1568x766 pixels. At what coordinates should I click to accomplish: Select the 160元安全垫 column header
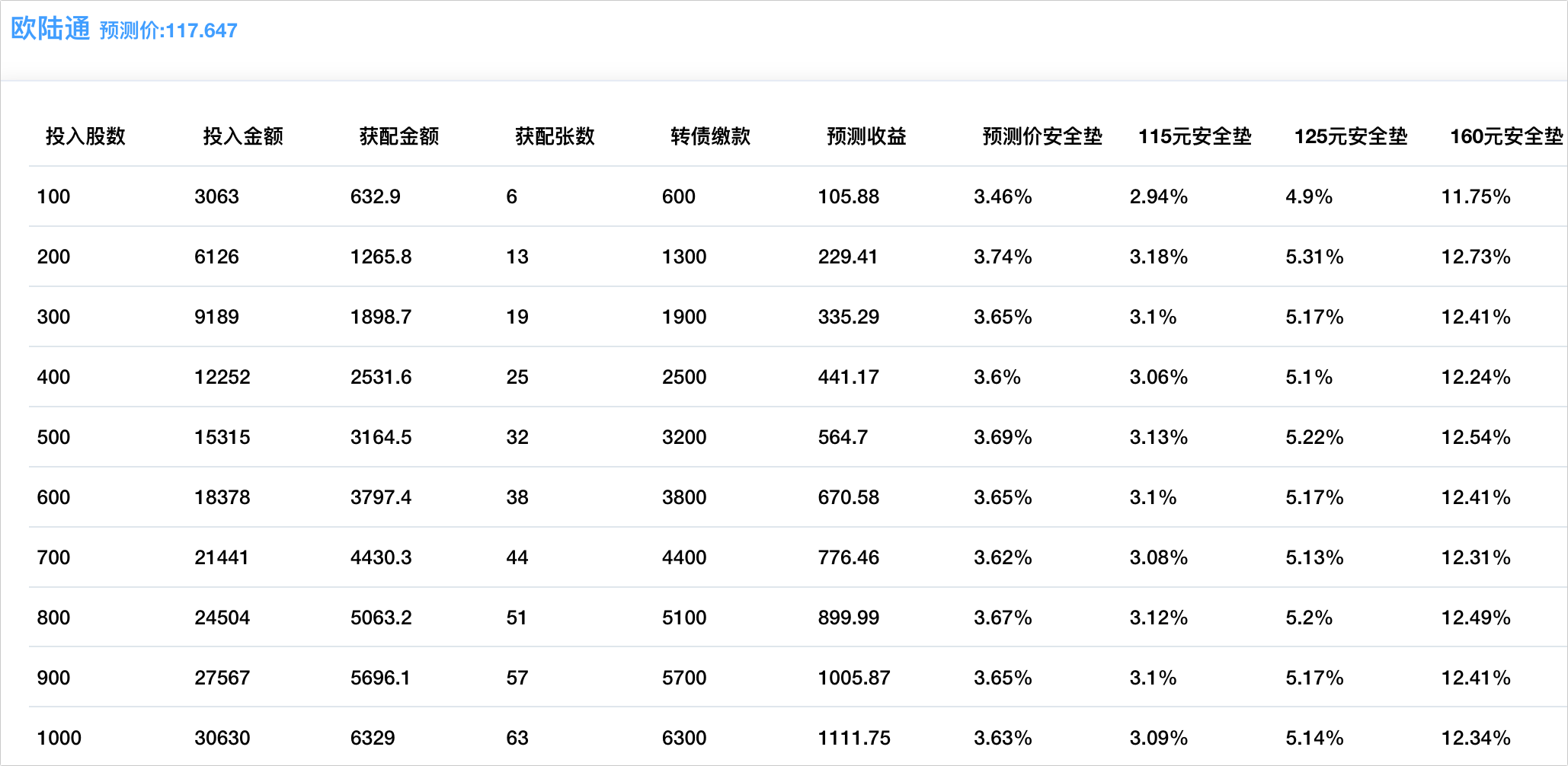point(1506,136)
